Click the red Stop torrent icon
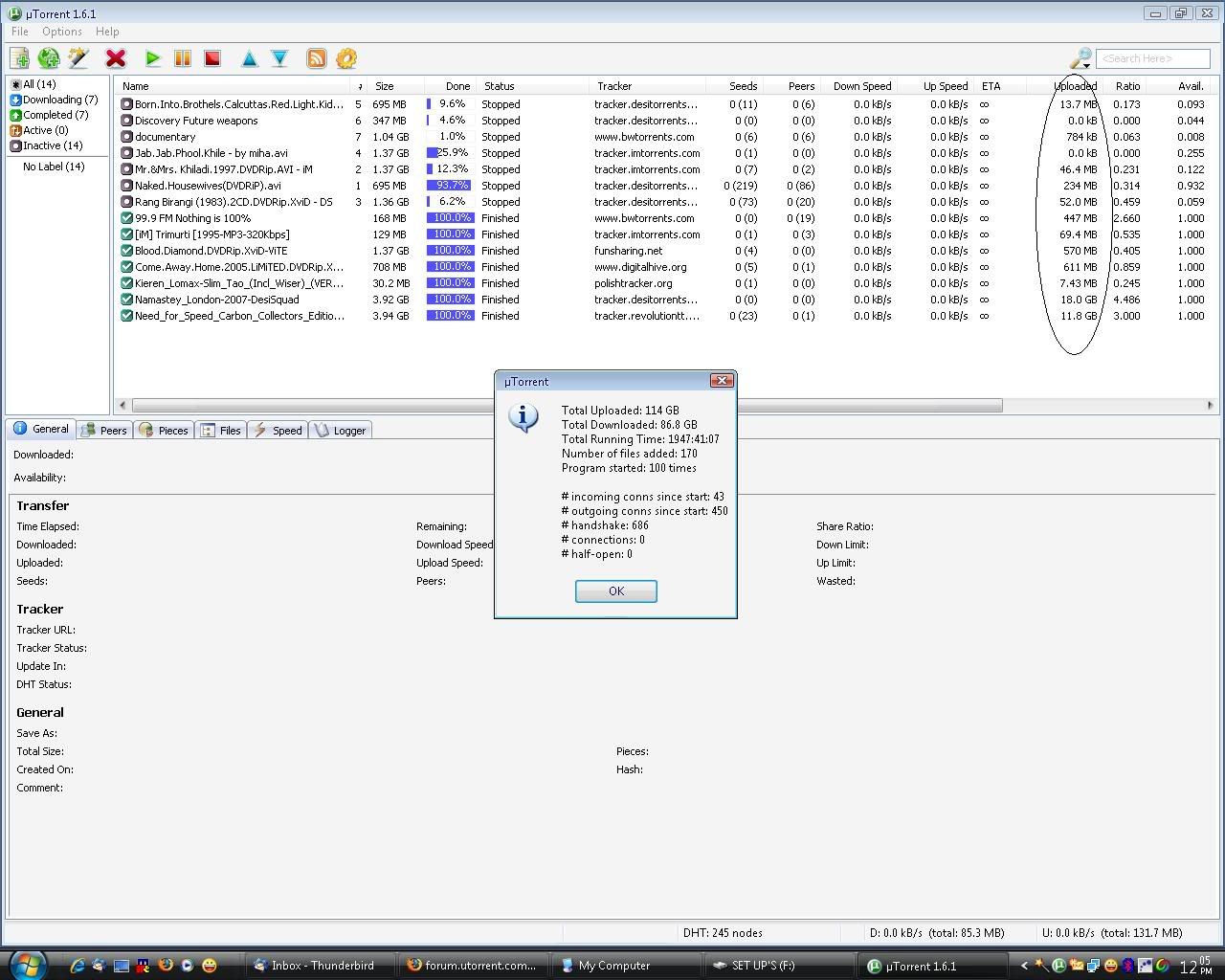 tap(212, 58)
